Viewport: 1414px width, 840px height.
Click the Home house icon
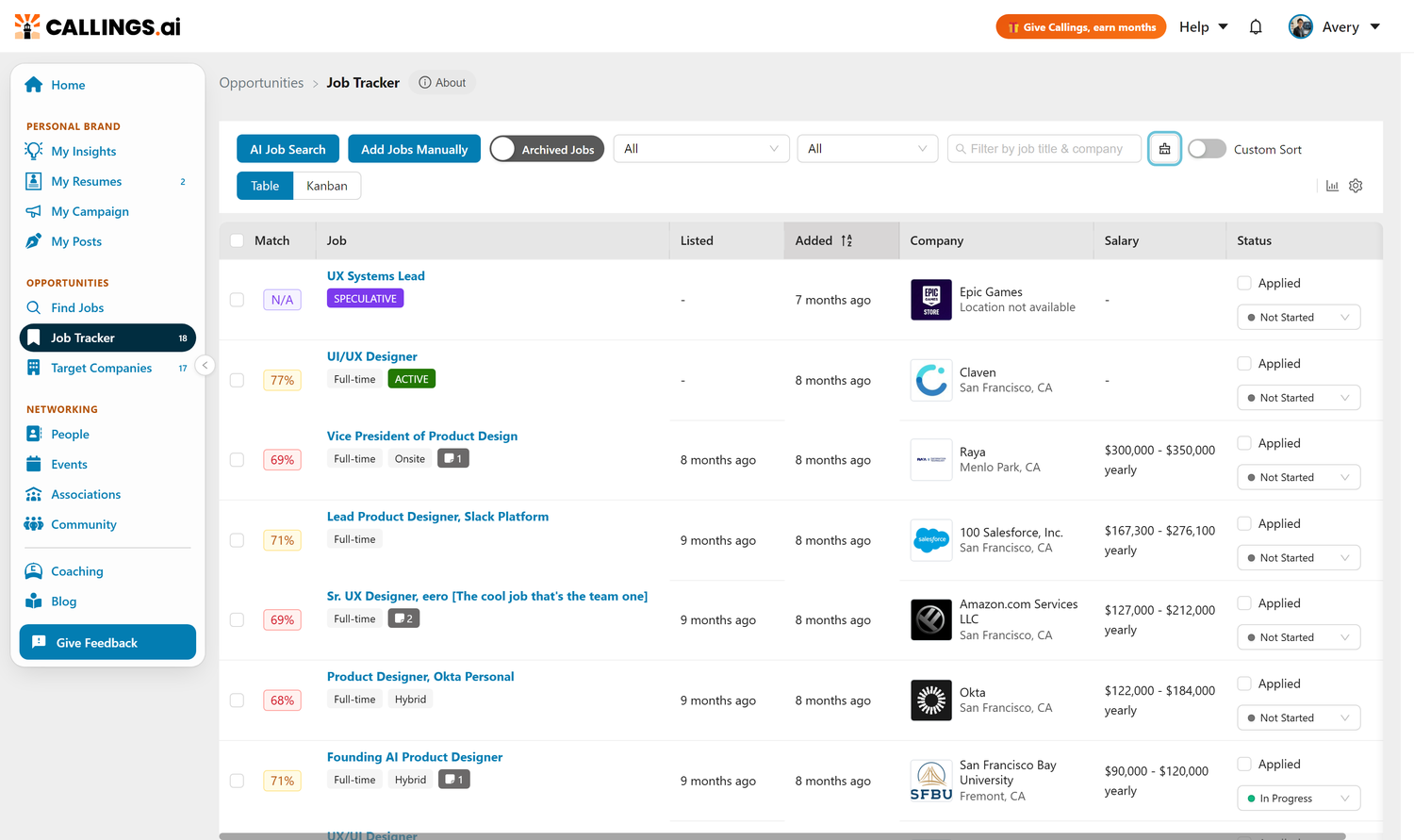tap(34, 85)
